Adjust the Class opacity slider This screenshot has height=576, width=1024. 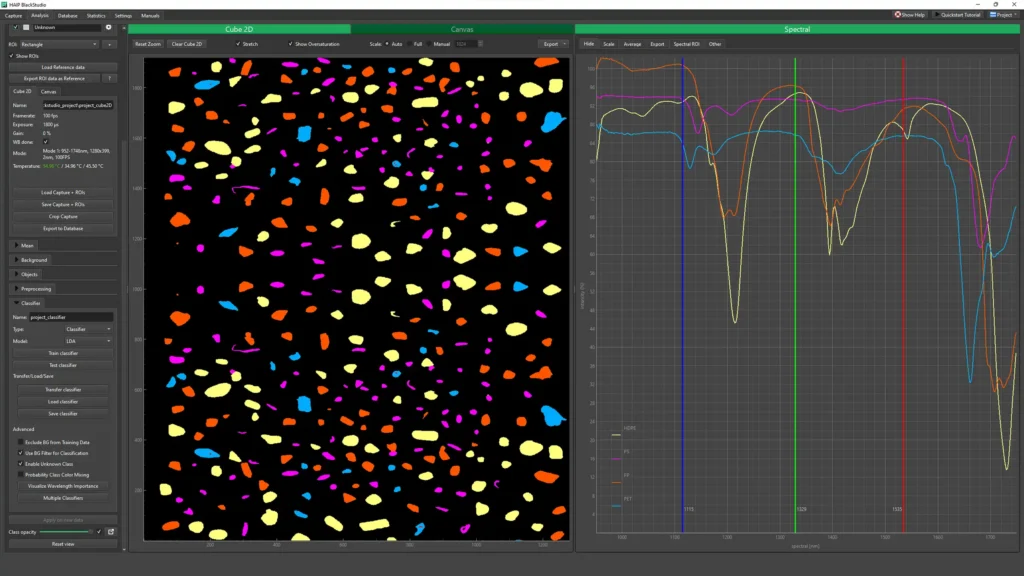[x=65, y=532]
